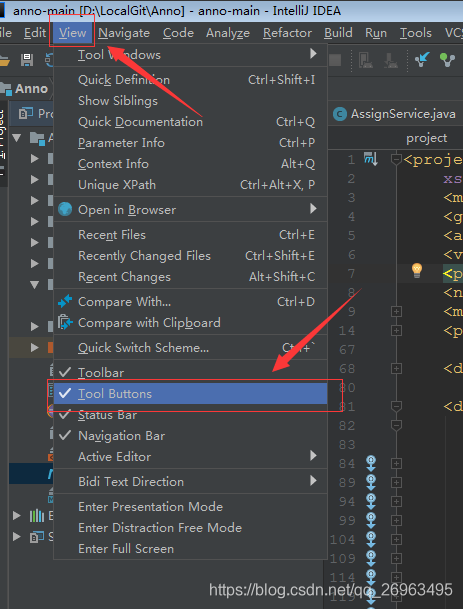The image size is (463, 609).
Task: Click the gutter navigation icon on line 94
Action: click(x=371, y=501)
